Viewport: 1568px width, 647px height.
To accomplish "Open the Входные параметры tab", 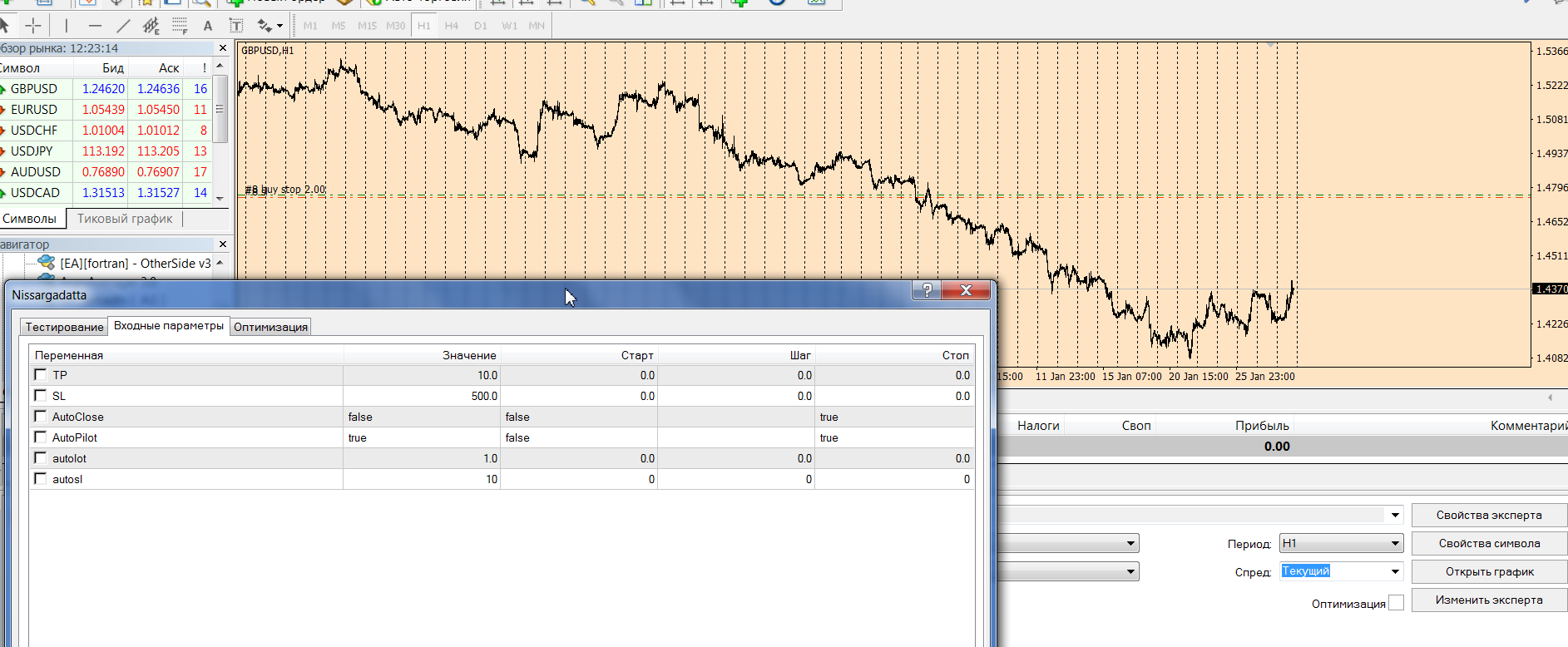I will (169, 325).
